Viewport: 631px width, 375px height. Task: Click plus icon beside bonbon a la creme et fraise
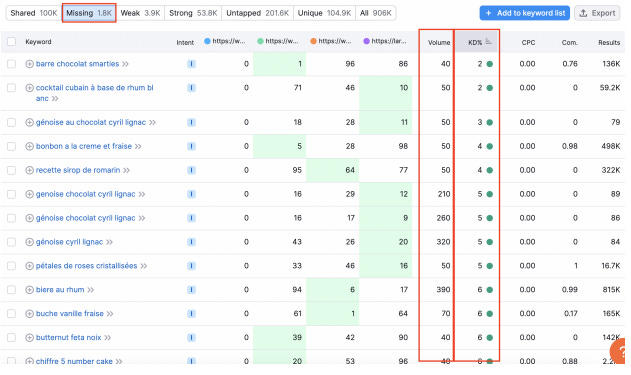tap(29, 146)
